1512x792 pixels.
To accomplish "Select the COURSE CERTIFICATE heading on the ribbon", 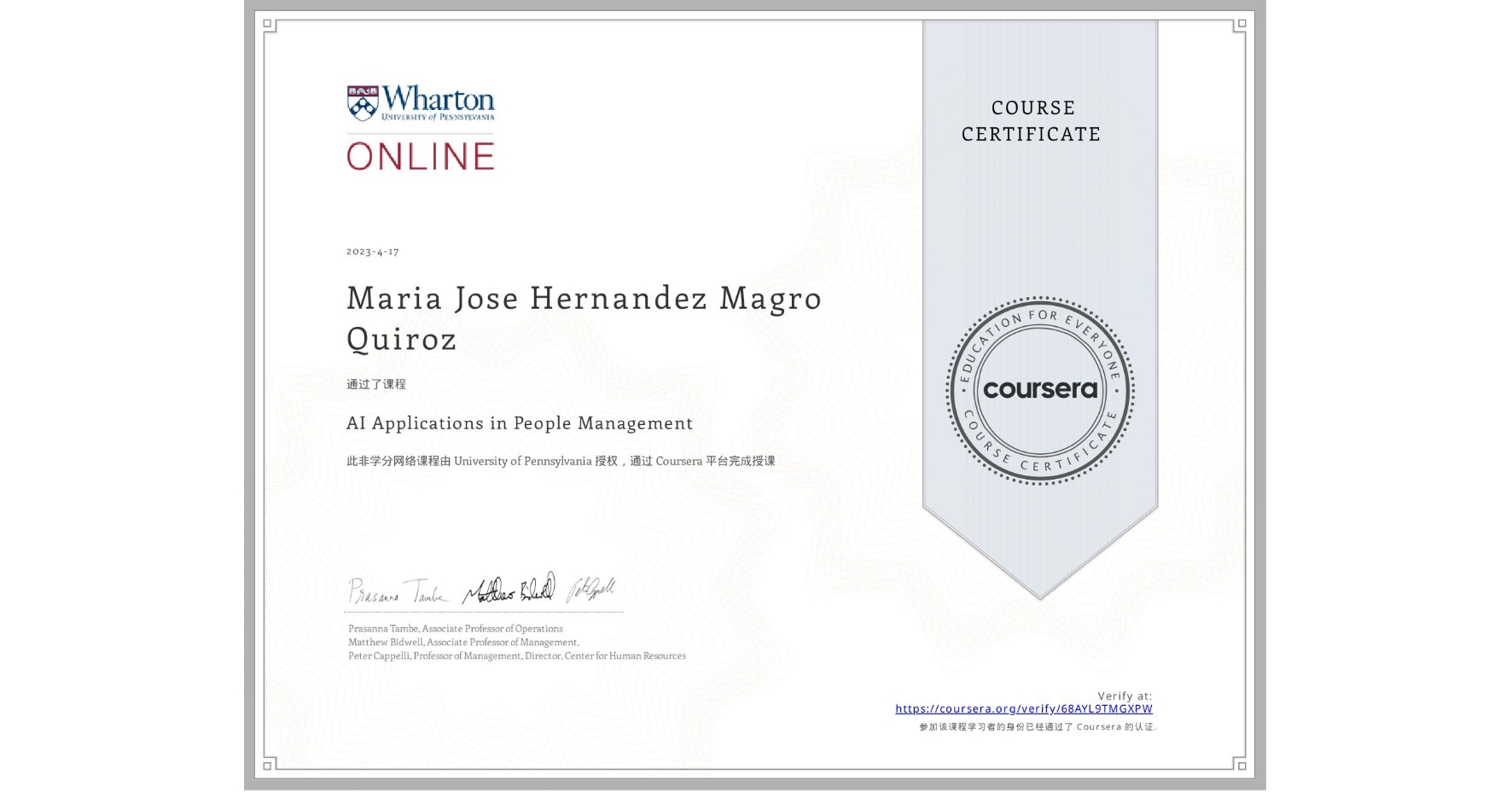I will tap(1032, 120).
